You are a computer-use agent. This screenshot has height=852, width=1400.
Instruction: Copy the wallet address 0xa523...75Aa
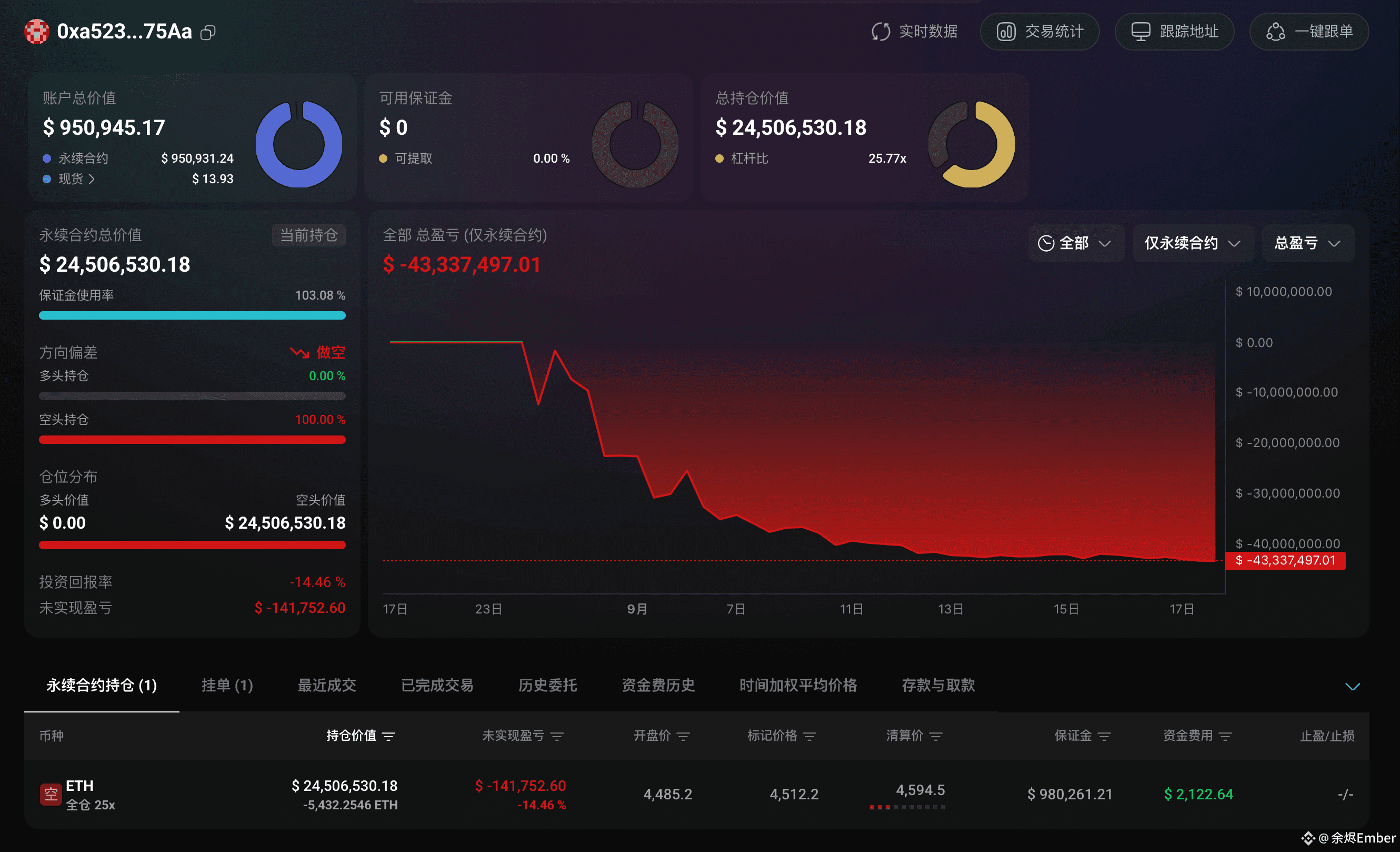pos(208,33)
